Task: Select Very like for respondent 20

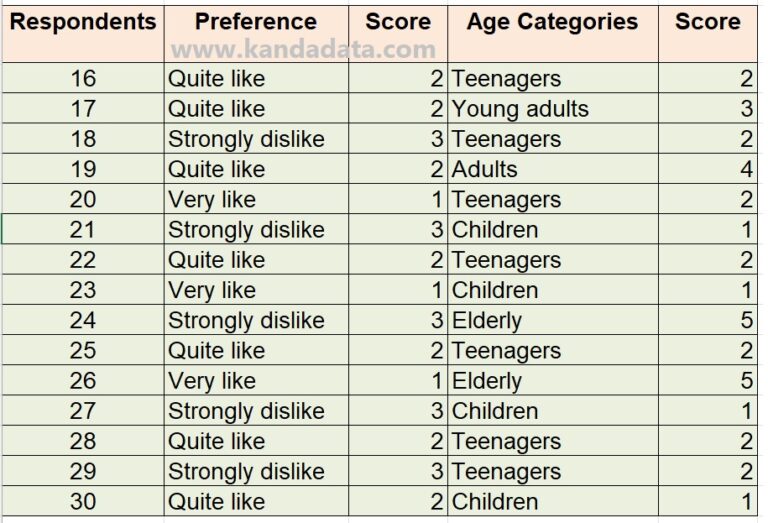Action: (212, 200)
